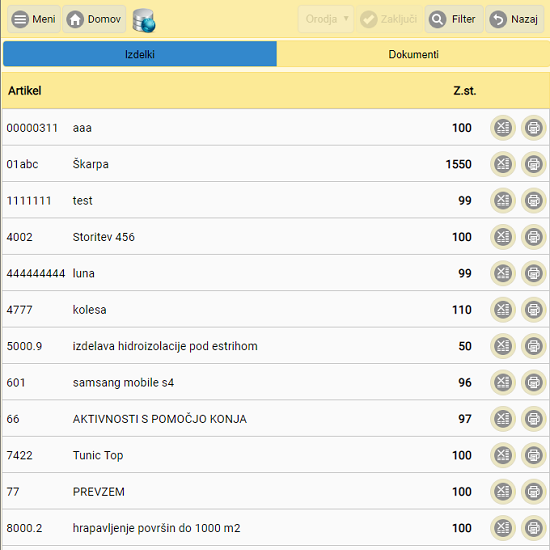Image resolution: width=550 pixels, height=550 pixels.
Task: Click the database sync globe icon
Action: tap(144, 20)
